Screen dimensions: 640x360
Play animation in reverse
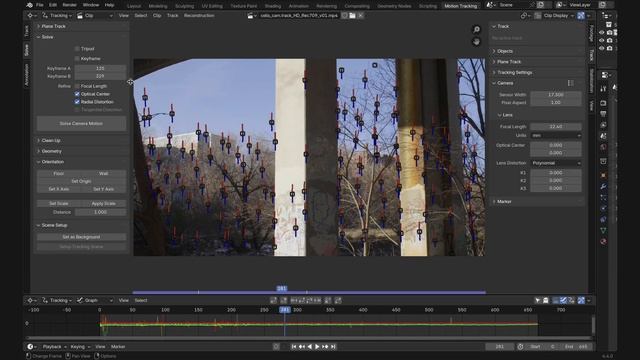coord(309,347)
